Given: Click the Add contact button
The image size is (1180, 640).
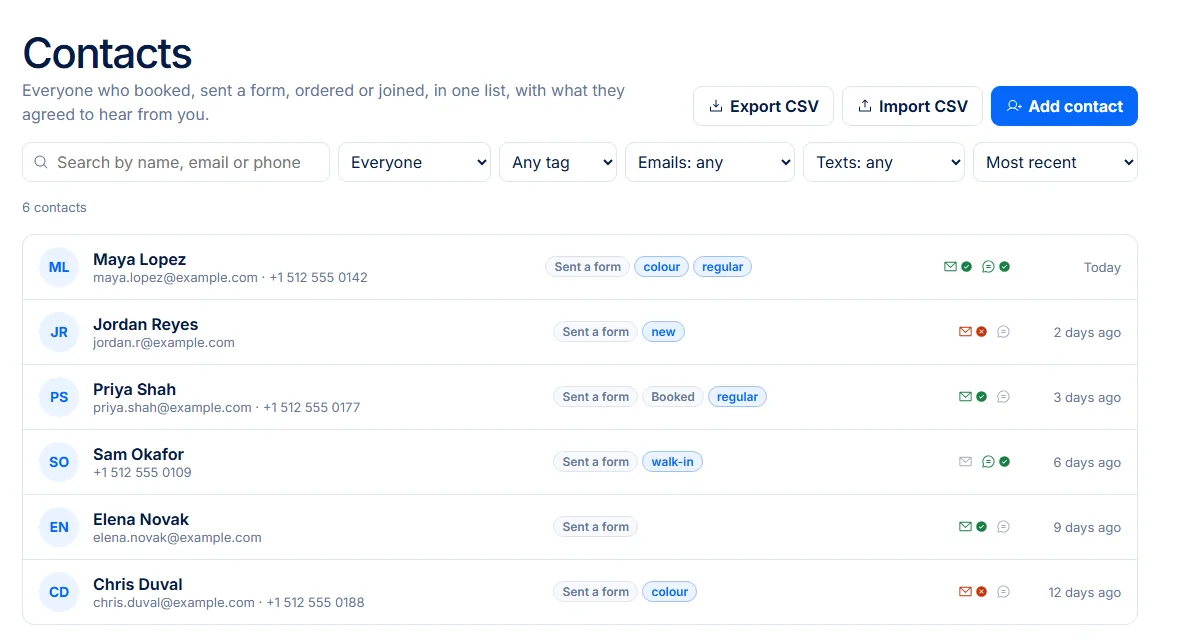Looking at the screenshot, I should 1064,106.
